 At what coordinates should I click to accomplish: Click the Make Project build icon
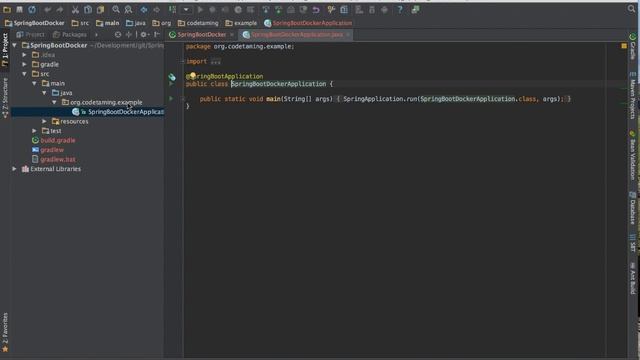click(x=173, y=9)
